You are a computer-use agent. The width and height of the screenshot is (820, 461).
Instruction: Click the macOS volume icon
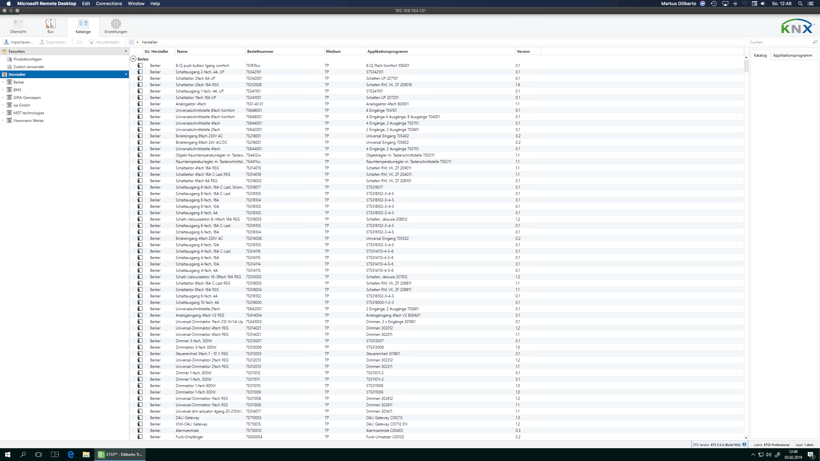pos(762,4)
